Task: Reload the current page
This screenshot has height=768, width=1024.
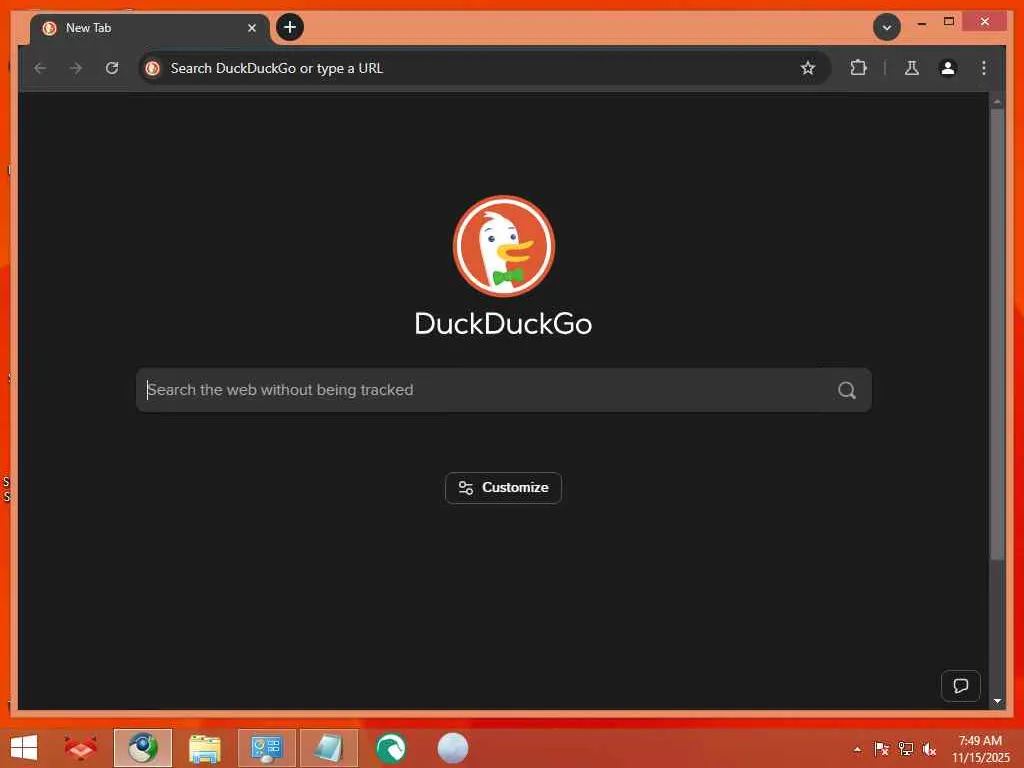Action: pos(112,68)
